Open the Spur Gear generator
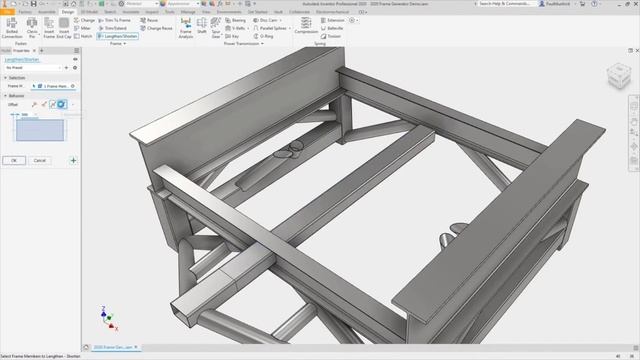 click(216, 28)
